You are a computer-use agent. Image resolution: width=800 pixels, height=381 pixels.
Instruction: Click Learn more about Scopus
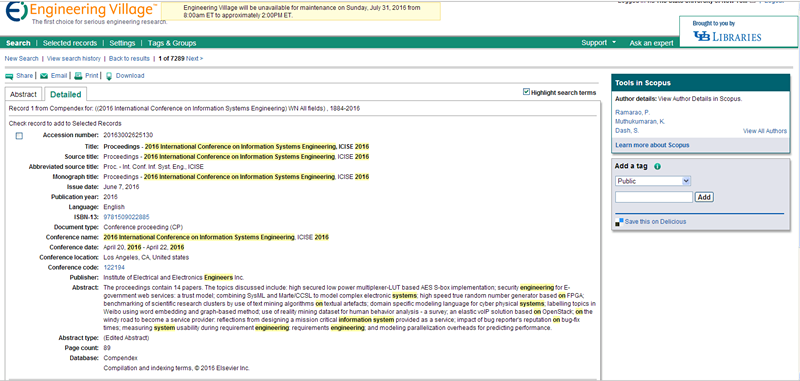tap(653, 145)
